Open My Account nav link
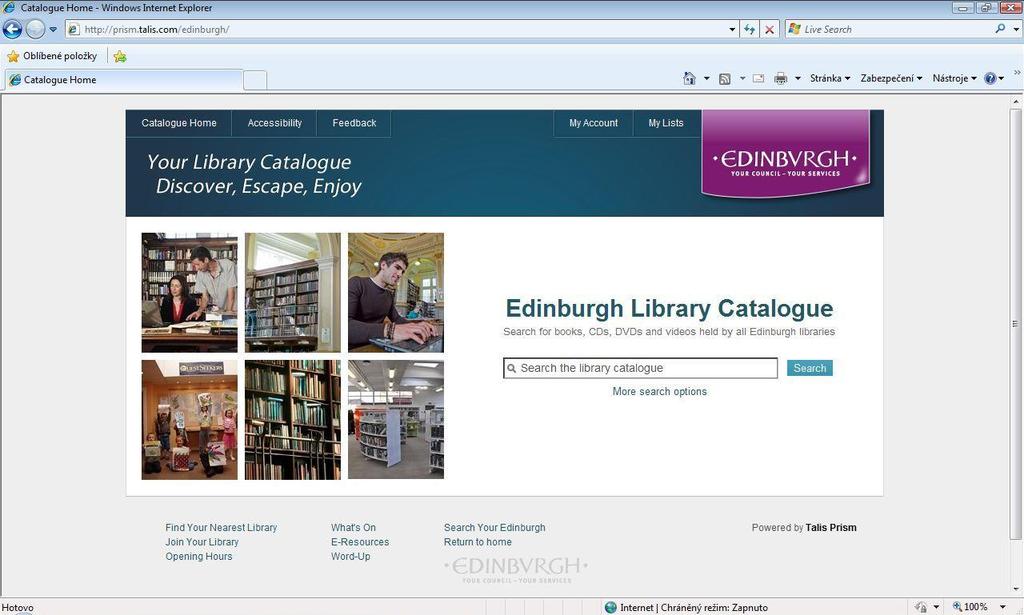1024x615 pixels. 593,123
